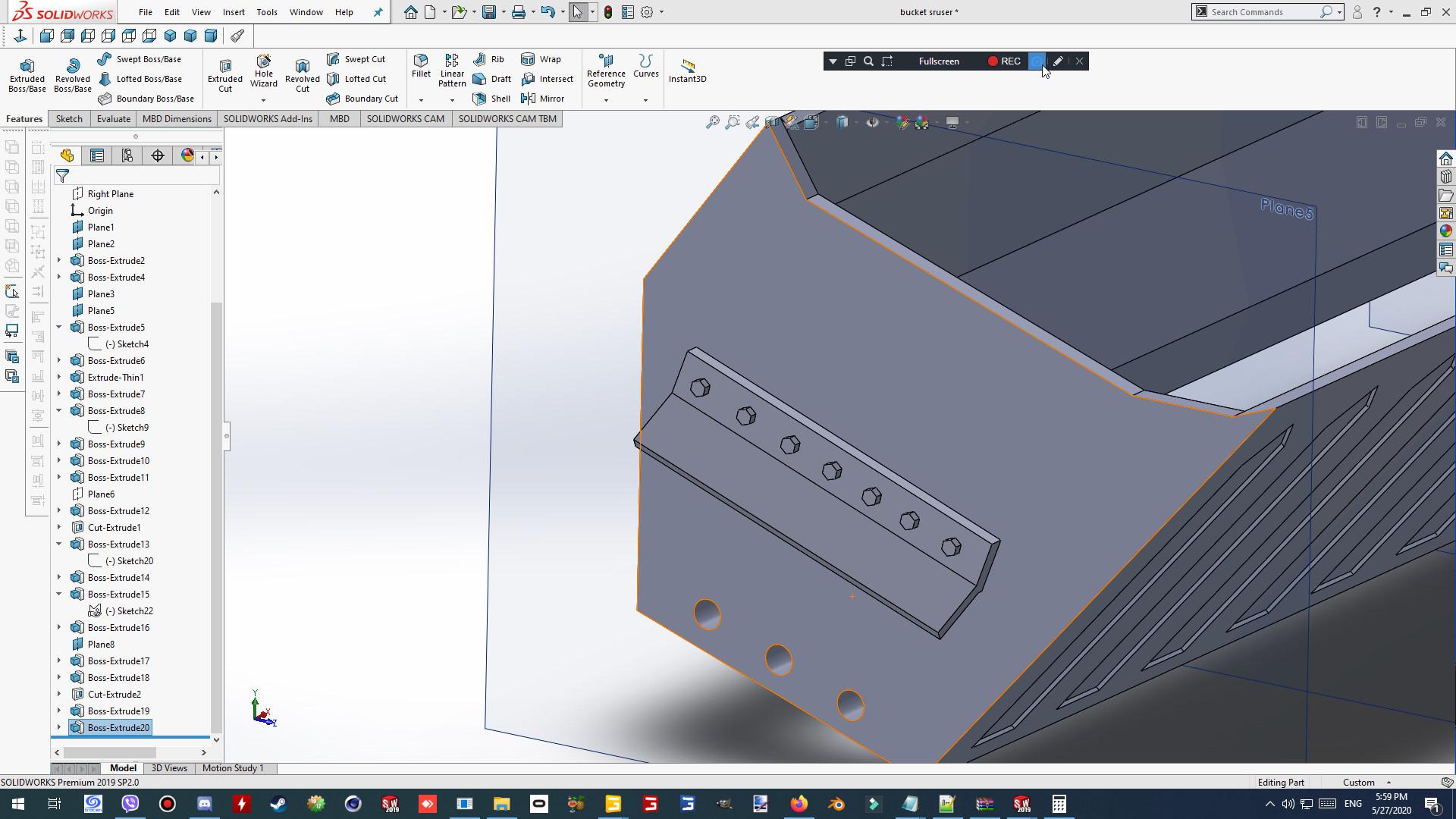Open the Appearances color wheel in task pane
Viewport: 1456px width, 819px height.
[1445, 231]
